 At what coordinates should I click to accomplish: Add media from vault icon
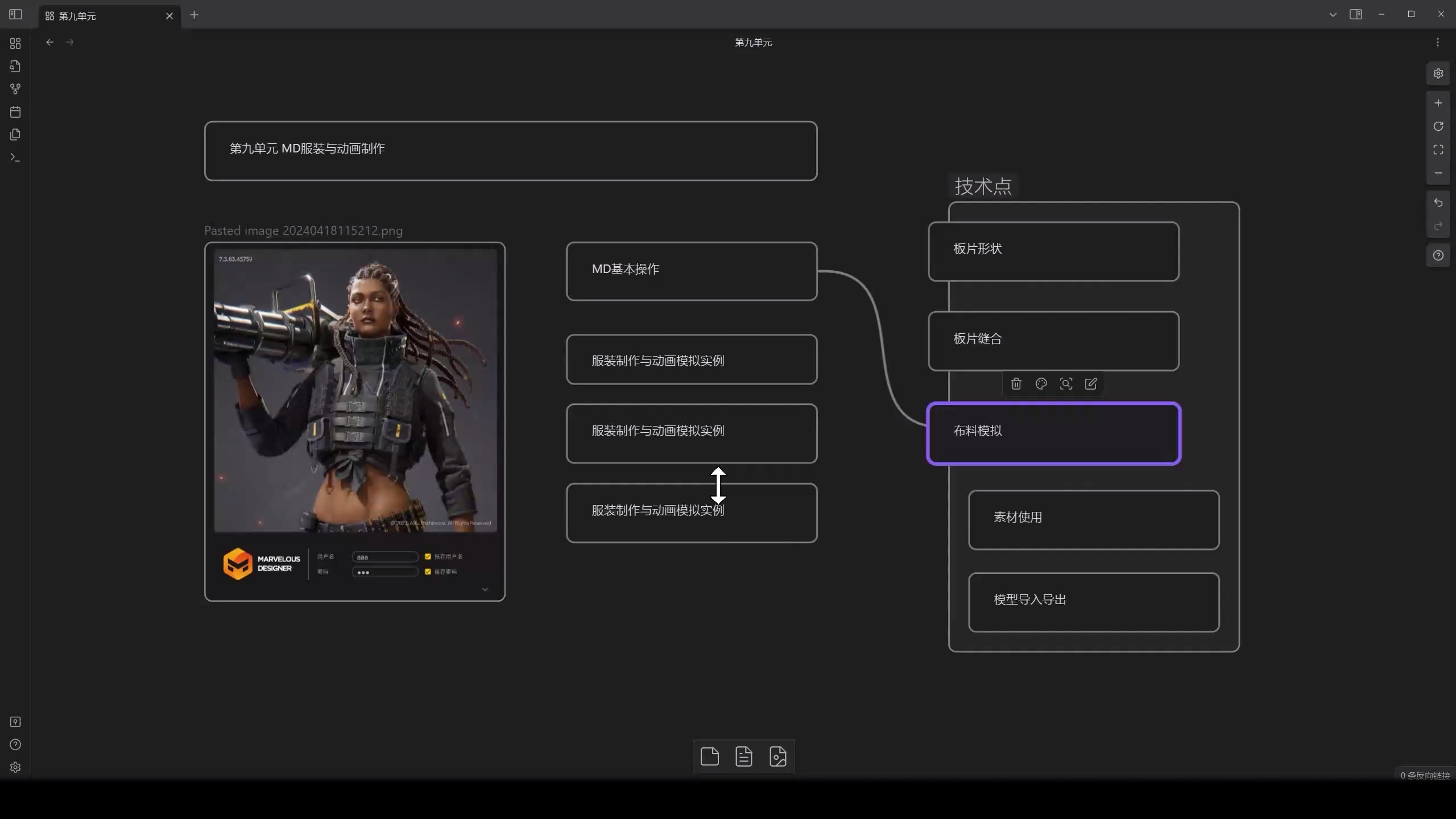tap(778, 756)
